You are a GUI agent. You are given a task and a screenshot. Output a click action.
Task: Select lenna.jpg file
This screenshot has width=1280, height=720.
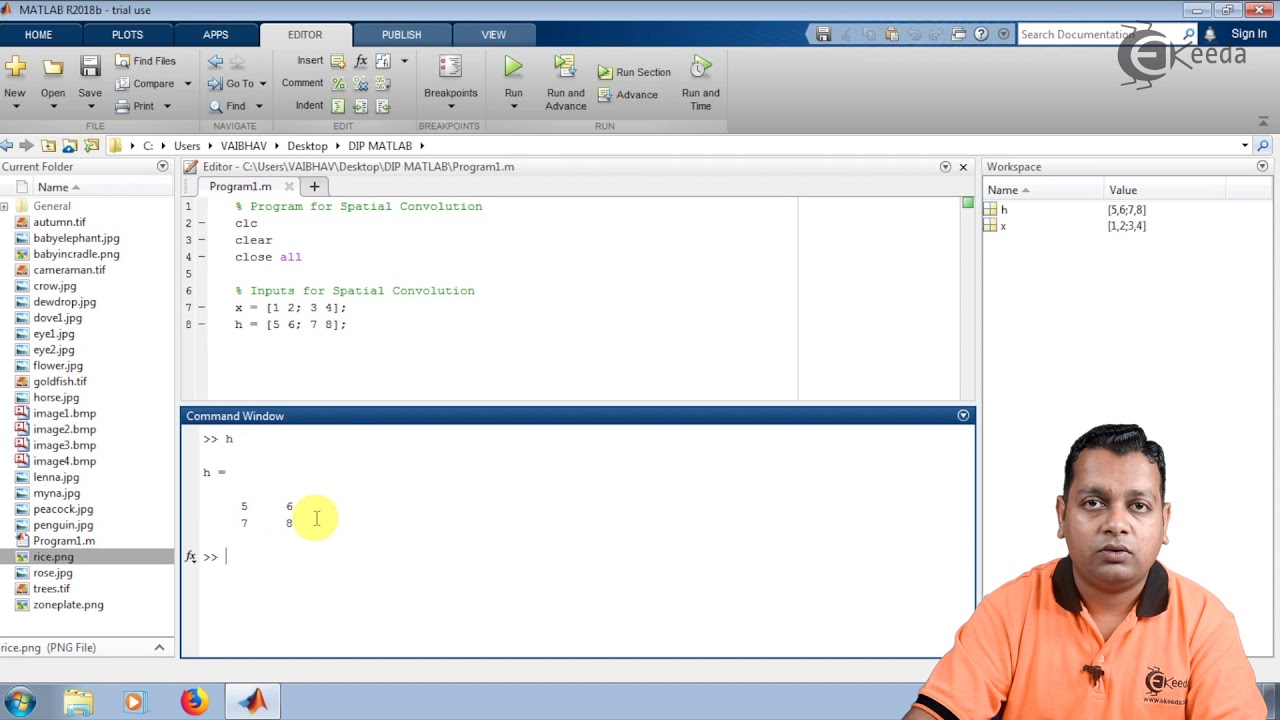click(56, 477)
